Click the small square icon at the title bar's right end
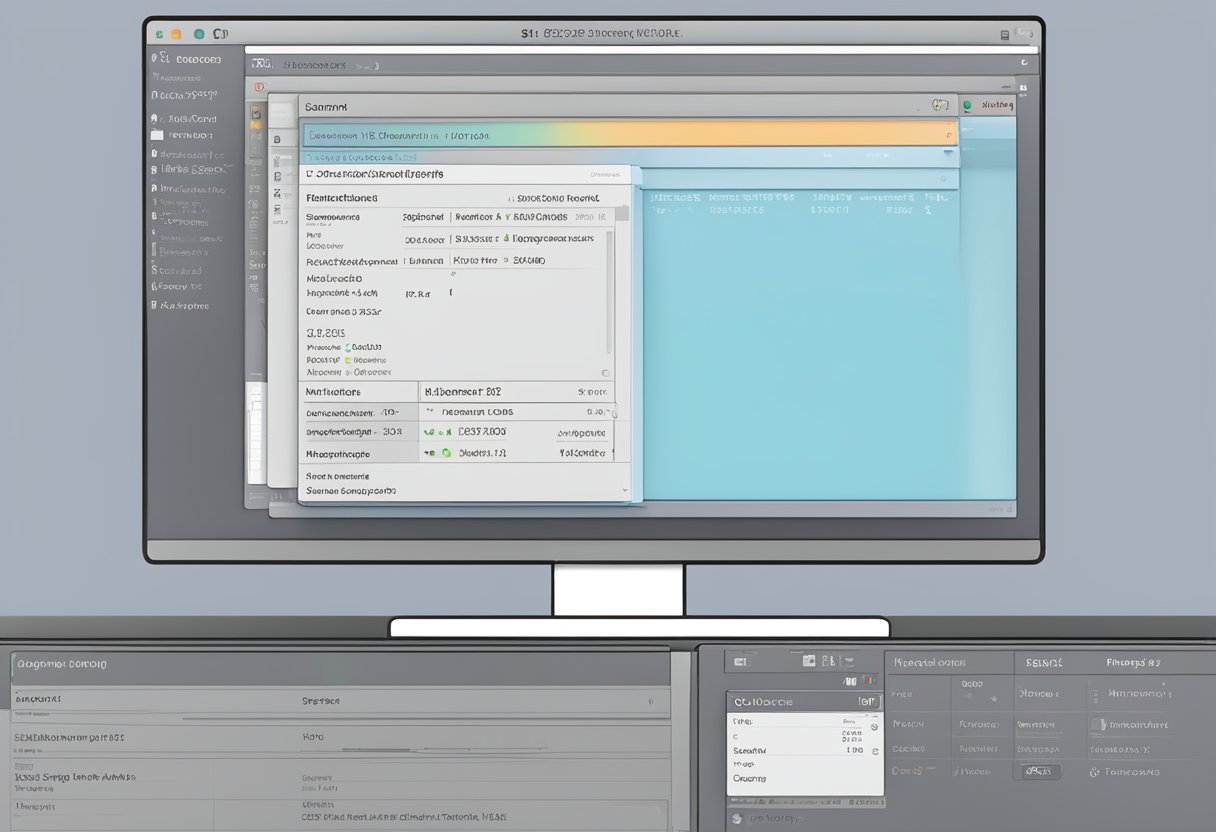1216x832 pixels. pyautogui.click(x=1005, y=33)
